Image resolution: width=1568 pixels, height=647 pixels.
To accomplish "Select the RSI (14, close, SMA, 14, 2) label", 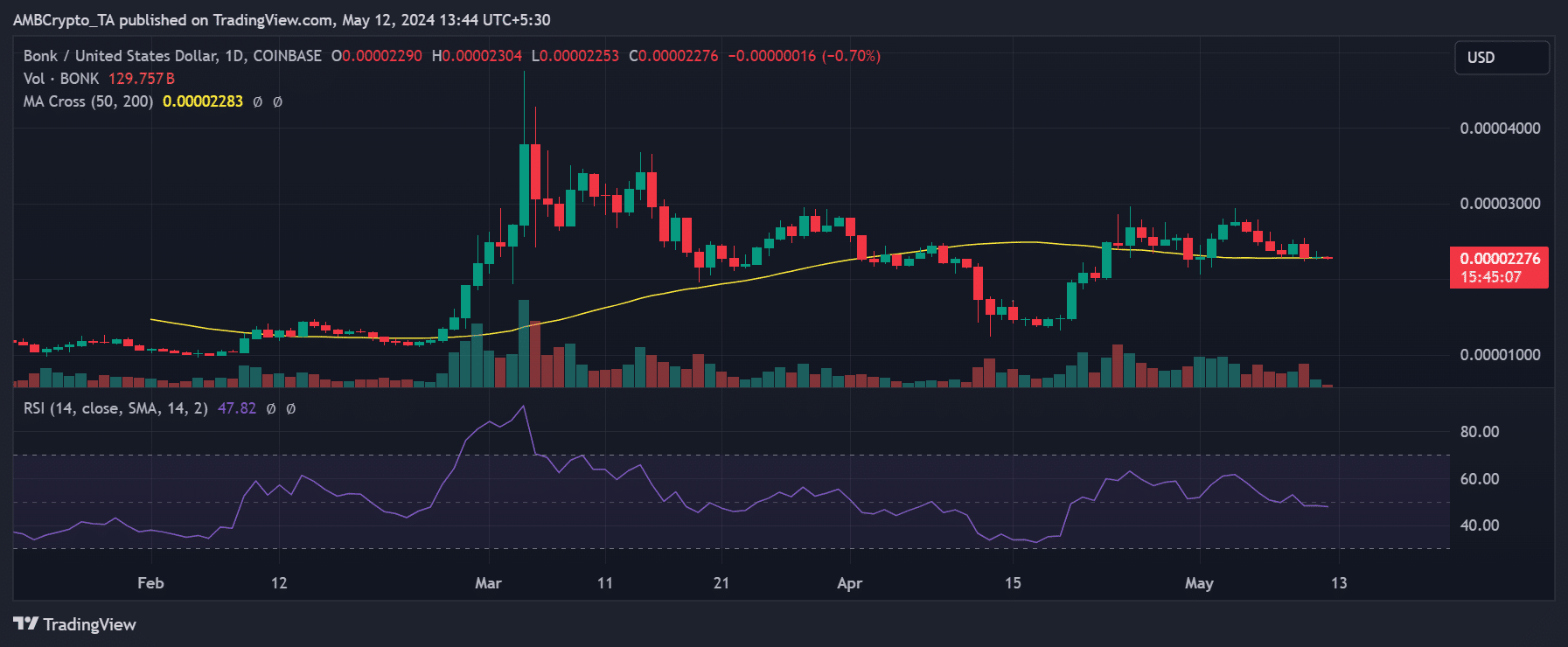I will point(115,408).
